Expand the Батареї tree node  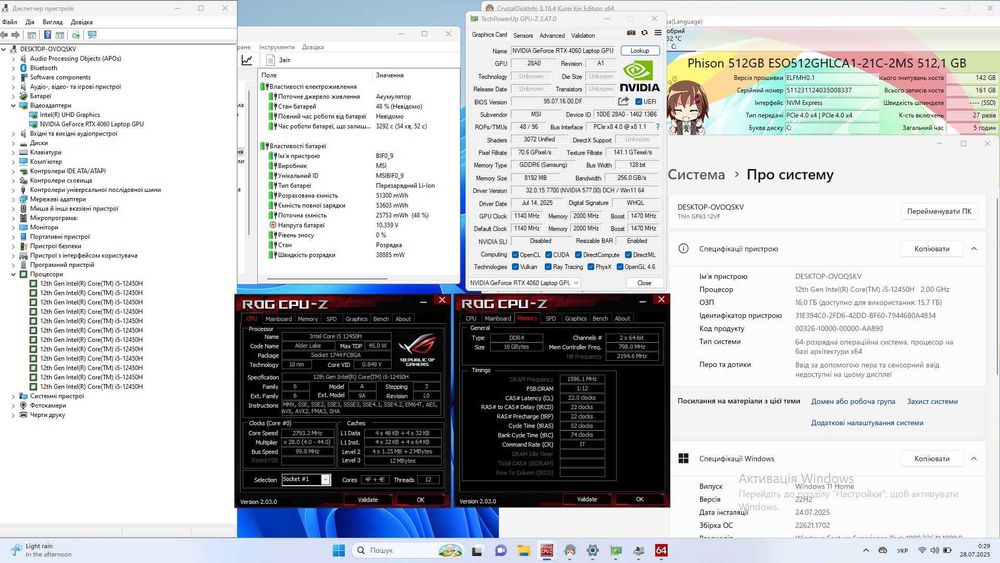click(13, 96)
